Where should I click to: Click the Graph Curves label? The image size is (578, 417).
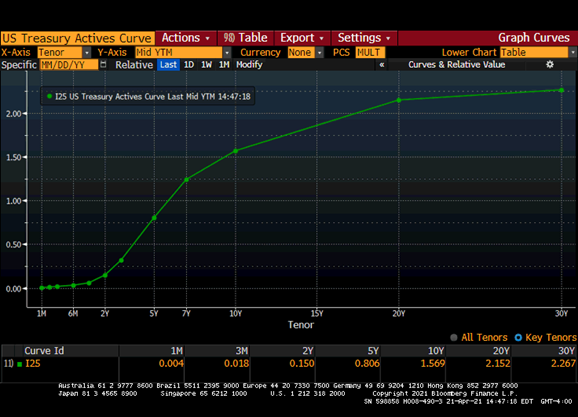534,38
